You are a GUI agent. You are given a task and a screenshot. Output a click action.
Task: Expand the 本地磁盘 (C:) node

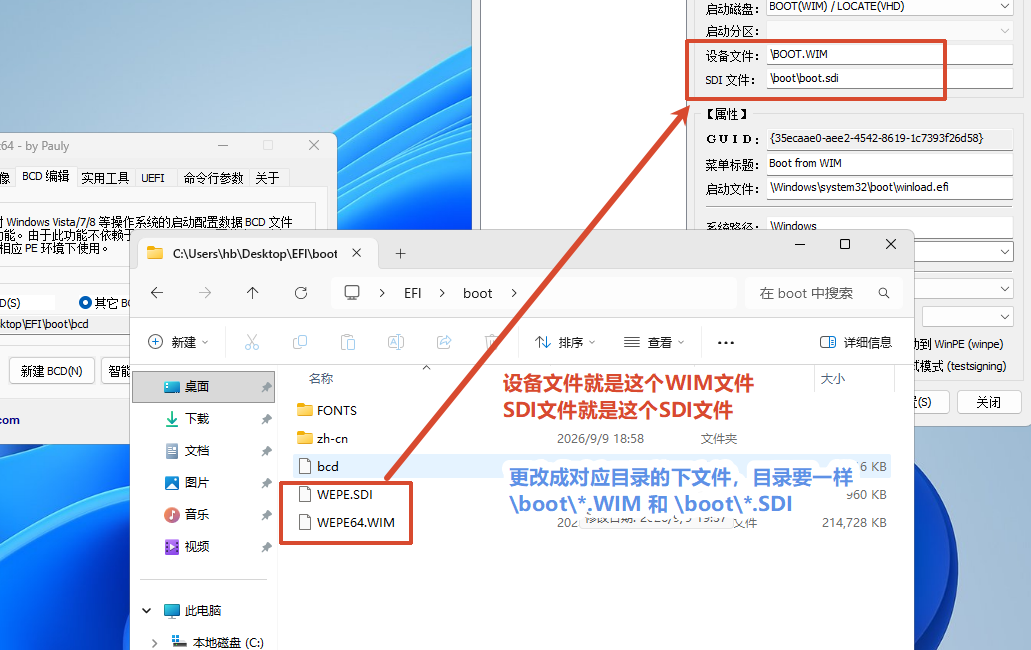(155, 643)
